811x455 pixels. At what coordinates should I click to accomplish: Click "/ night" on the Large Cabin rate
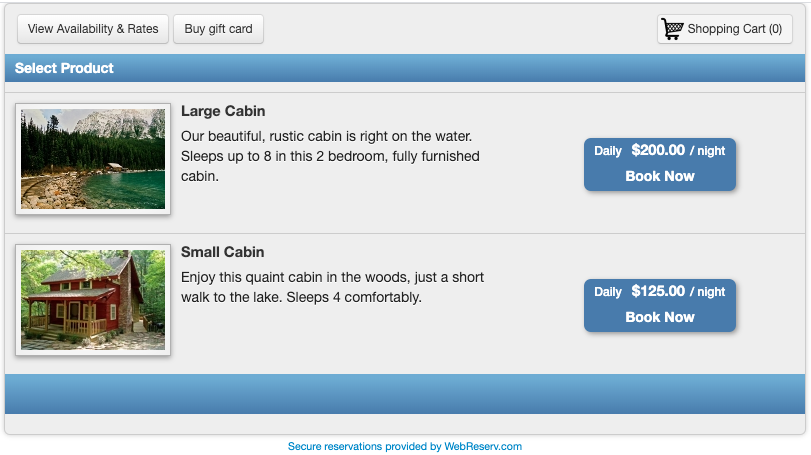point(708,151)
